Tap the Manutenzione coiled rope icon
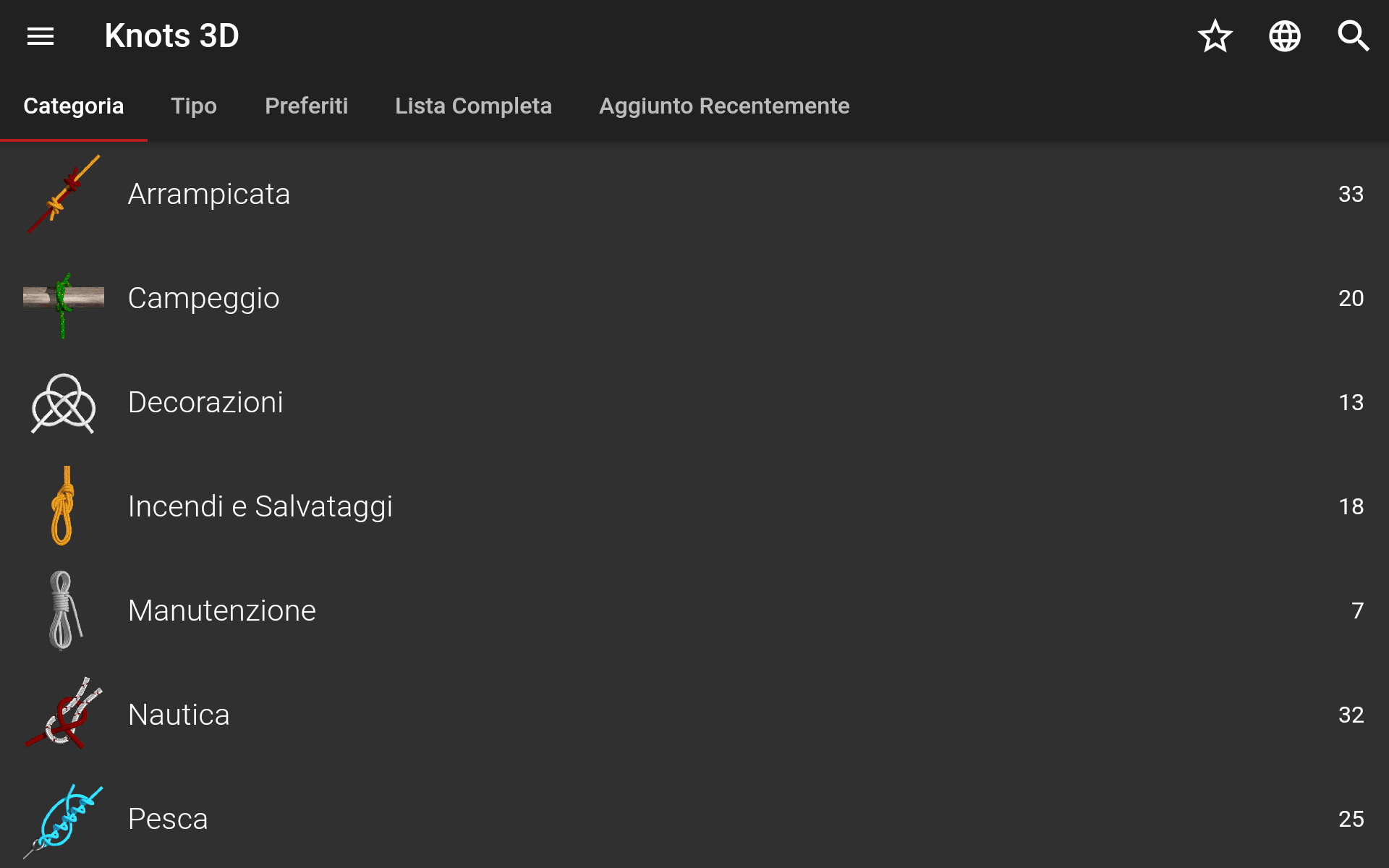Screen dimensions: 1389x868 coord(64,610)
